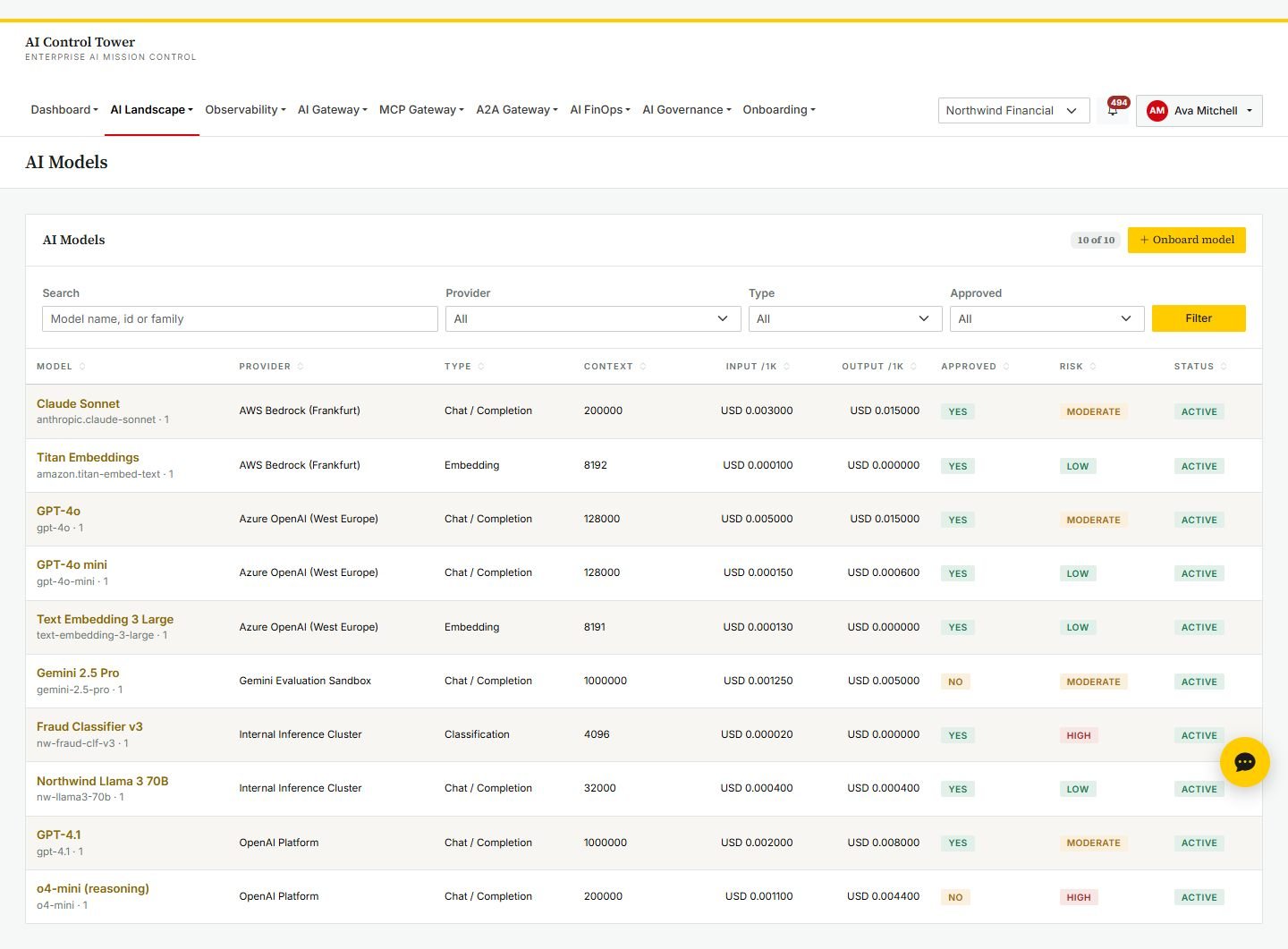This screenshot has height=949, width=1288.
Task: Sort by the Risk column arrows
Action: (x=1093, y=367)
